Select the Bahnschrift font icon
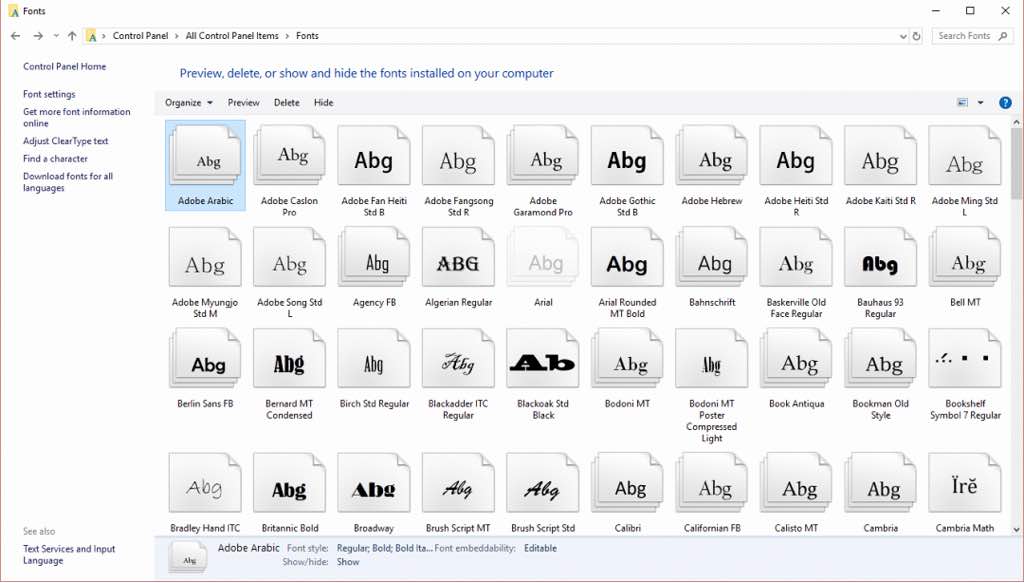The height and width of the screenshot is (583, 1024). pos(712,257)
